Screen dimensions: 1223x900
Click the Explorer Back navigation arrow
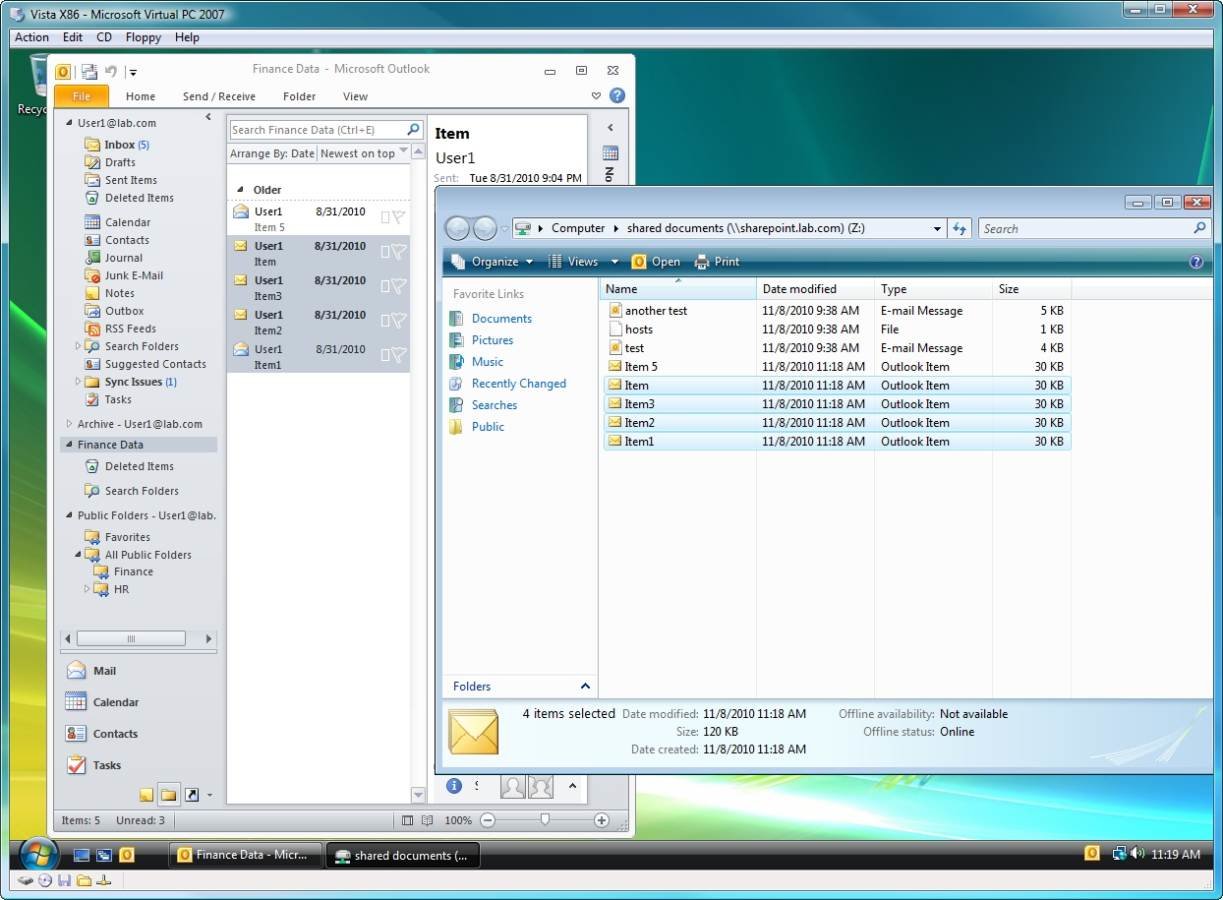(457, 228)
